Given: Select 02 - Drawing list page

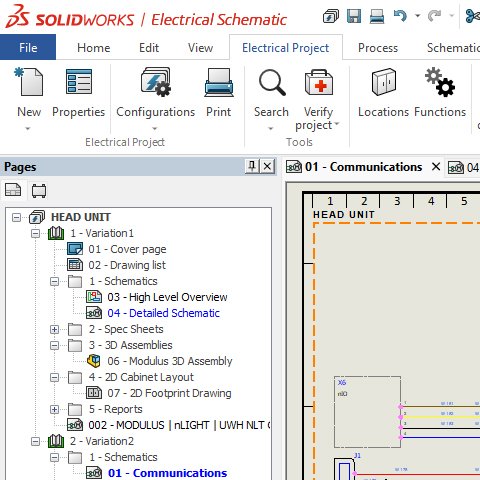Looking at the screenshot, I should [127, 265].
